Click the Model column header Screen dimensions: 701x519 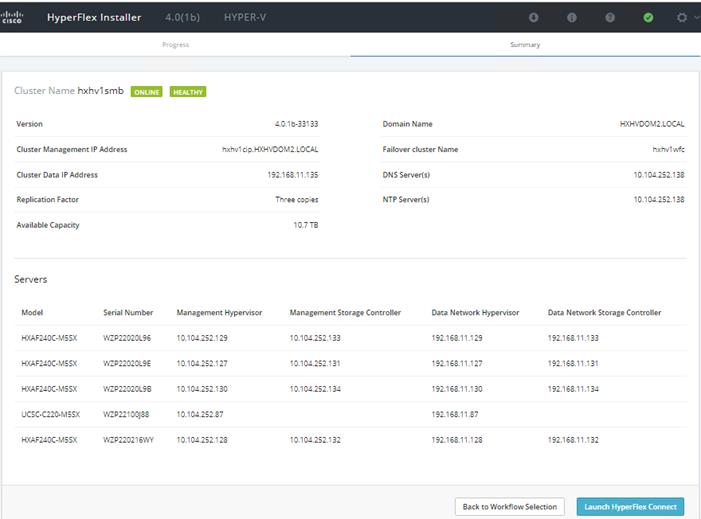click(32, 312)
